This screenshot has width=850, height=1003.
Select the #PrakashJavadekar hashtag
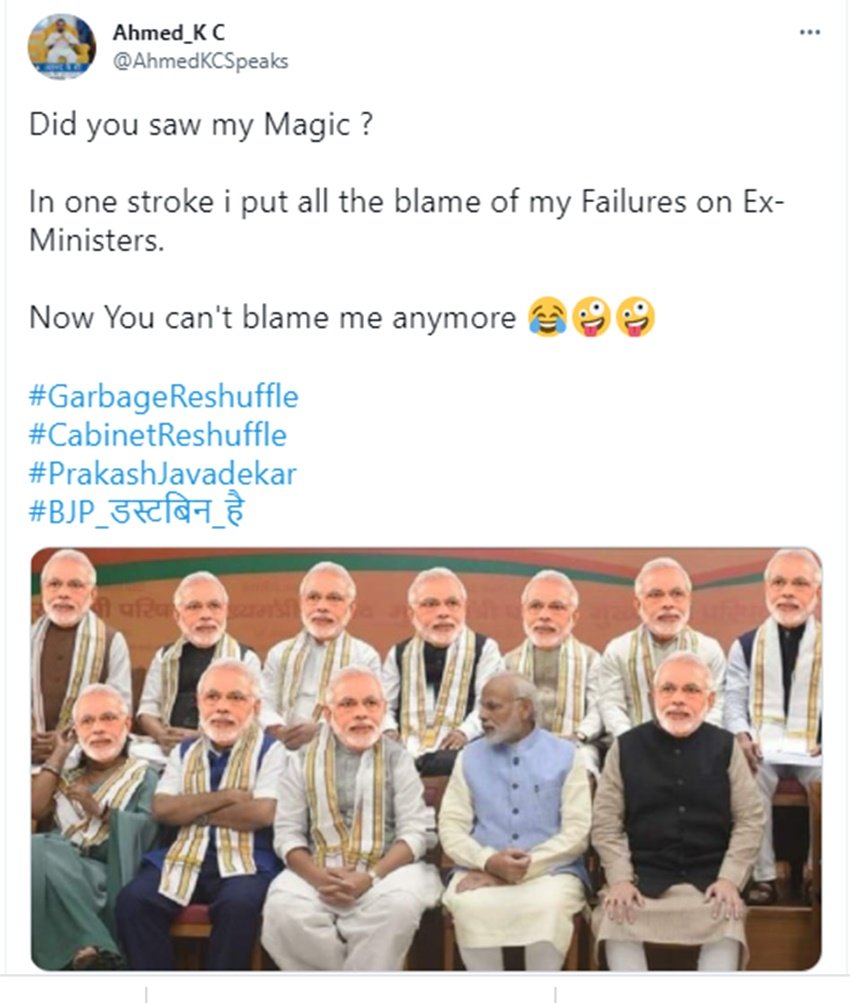tap(163, 473)
